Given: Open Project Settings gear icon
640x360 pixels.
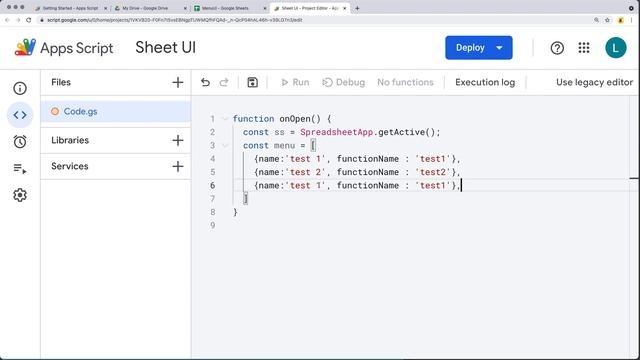Looking at the screenshot, I should [x=20, y=195].
